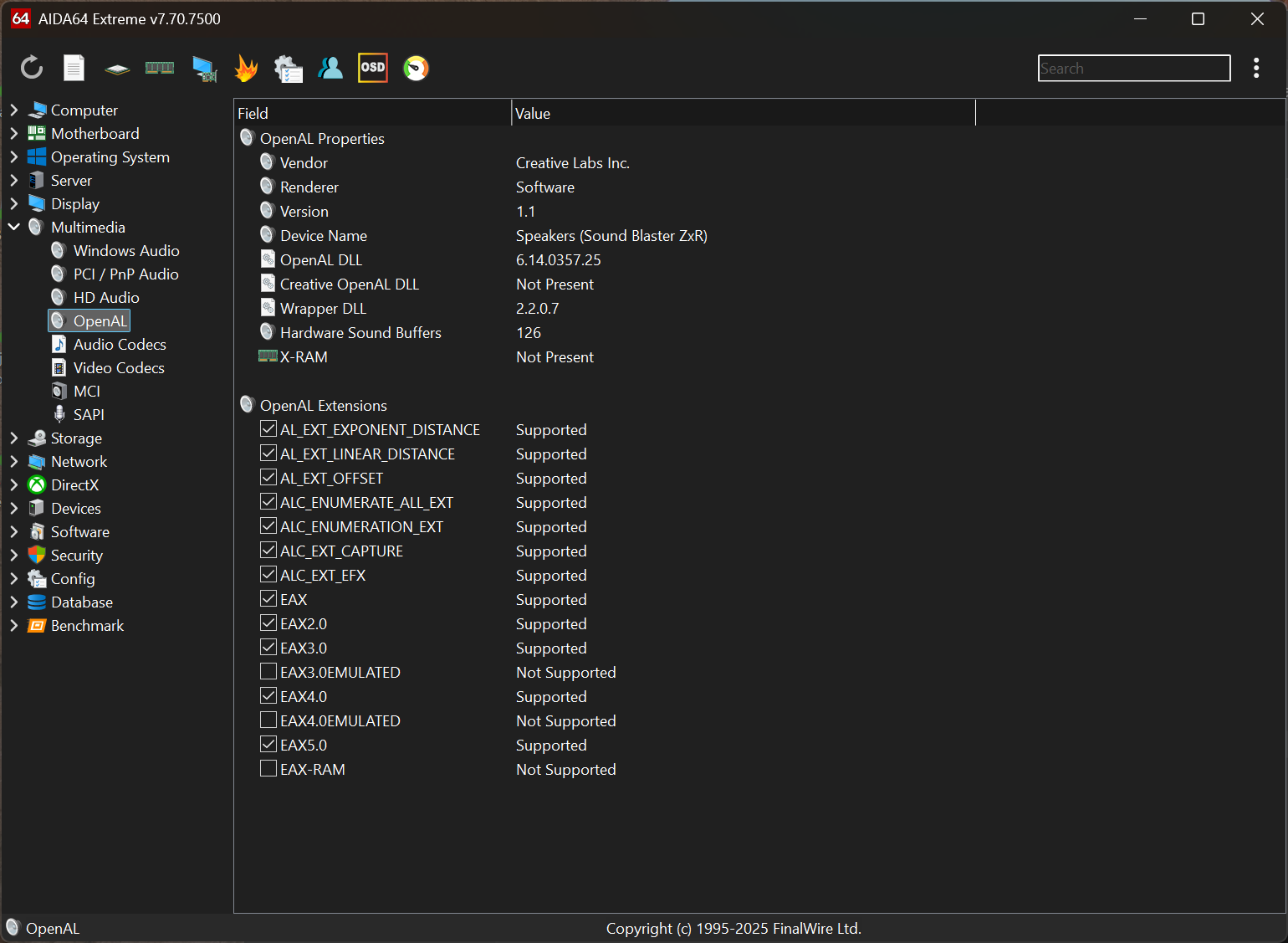Toggle the ALC_EXT_CAPTURE checkbox

coord(268,551)
